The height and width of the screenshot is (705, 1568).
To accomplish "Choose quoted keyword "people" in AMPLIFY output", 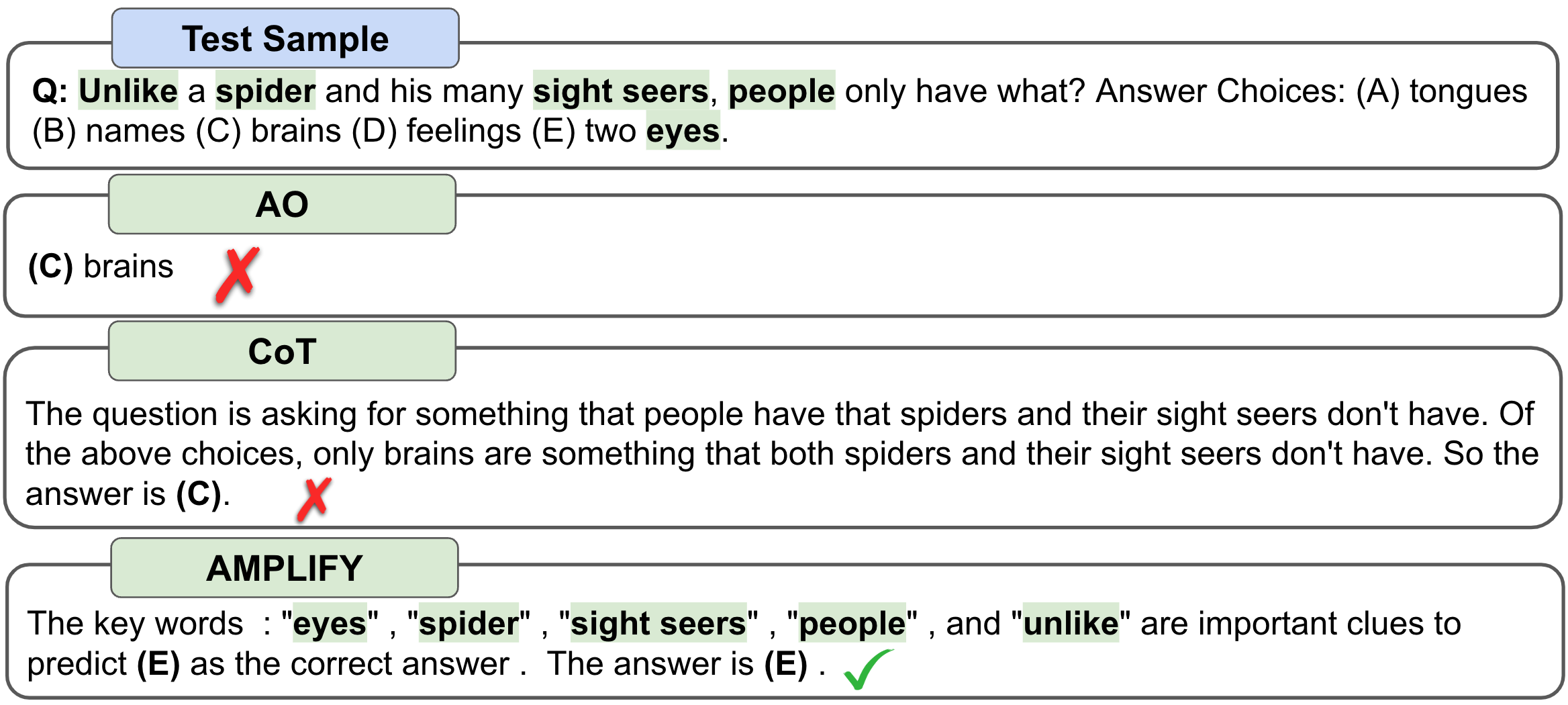I will (852, 624).
